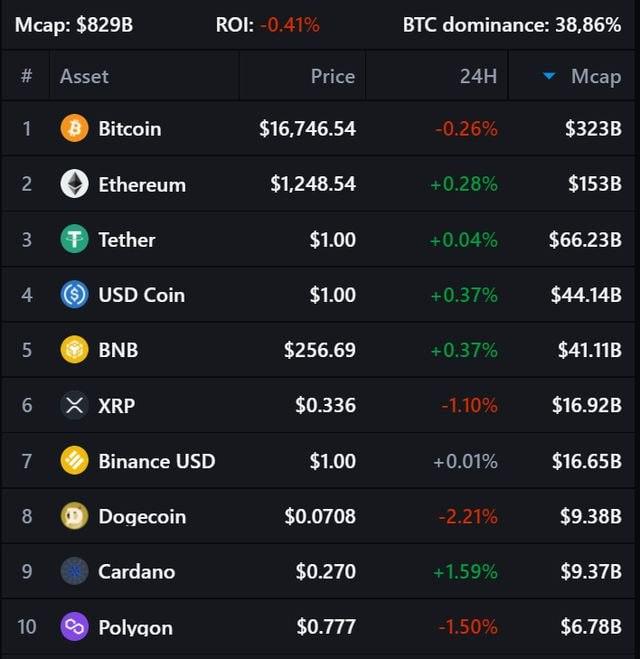Viewport: 640px width, 659px height.
Task: Click the BTC dominance 38,86% value
Action: click(x=588, y=25)
